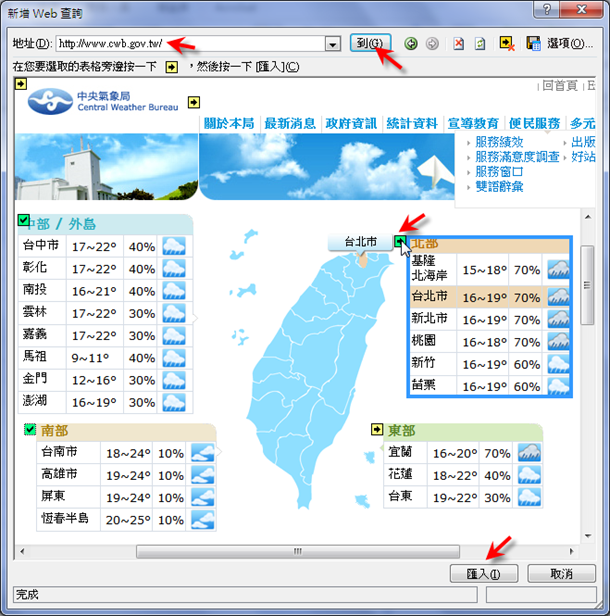Open the 選項(O) options button
The height and width of the screenshot is (616, 610).
(x=570, y=43)
